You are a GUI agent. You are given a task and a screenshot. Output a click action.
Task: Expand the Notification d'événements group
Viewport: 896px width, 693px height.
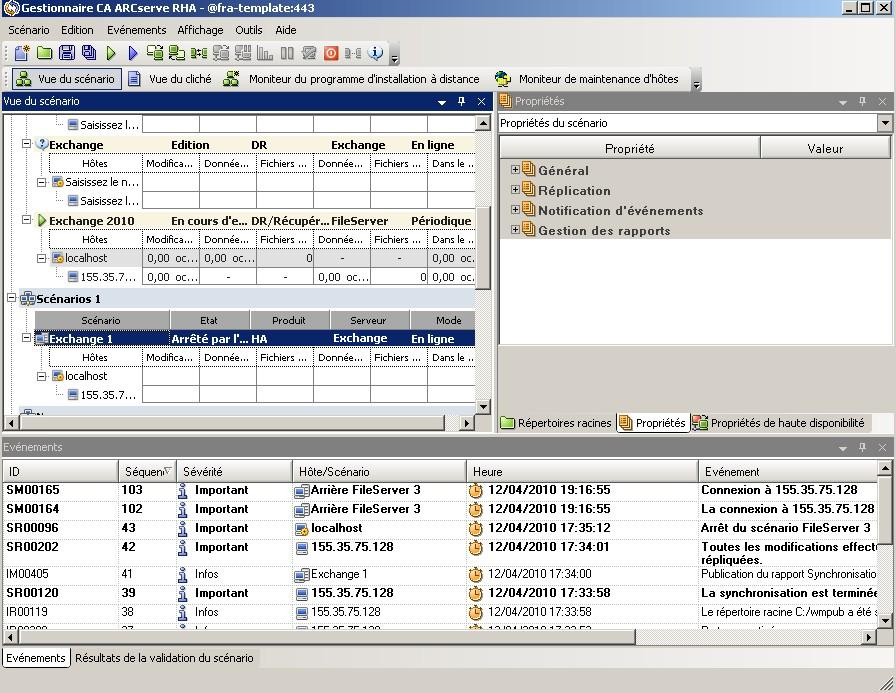[x=516, y=210]
